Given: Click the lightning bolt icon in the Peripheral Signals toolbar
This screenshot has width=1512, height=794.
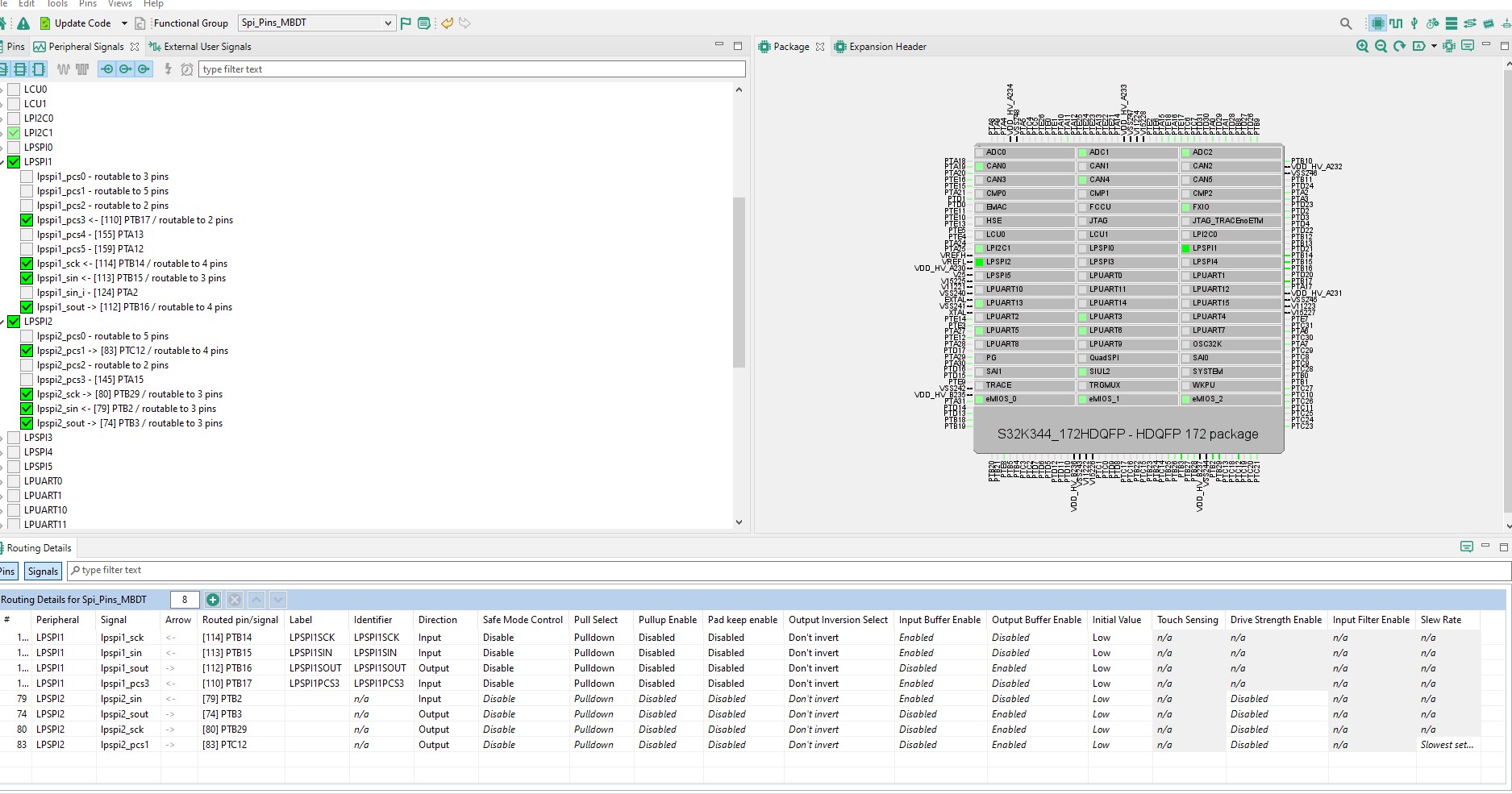Looking at the screenshot, I should coord(167,69).
